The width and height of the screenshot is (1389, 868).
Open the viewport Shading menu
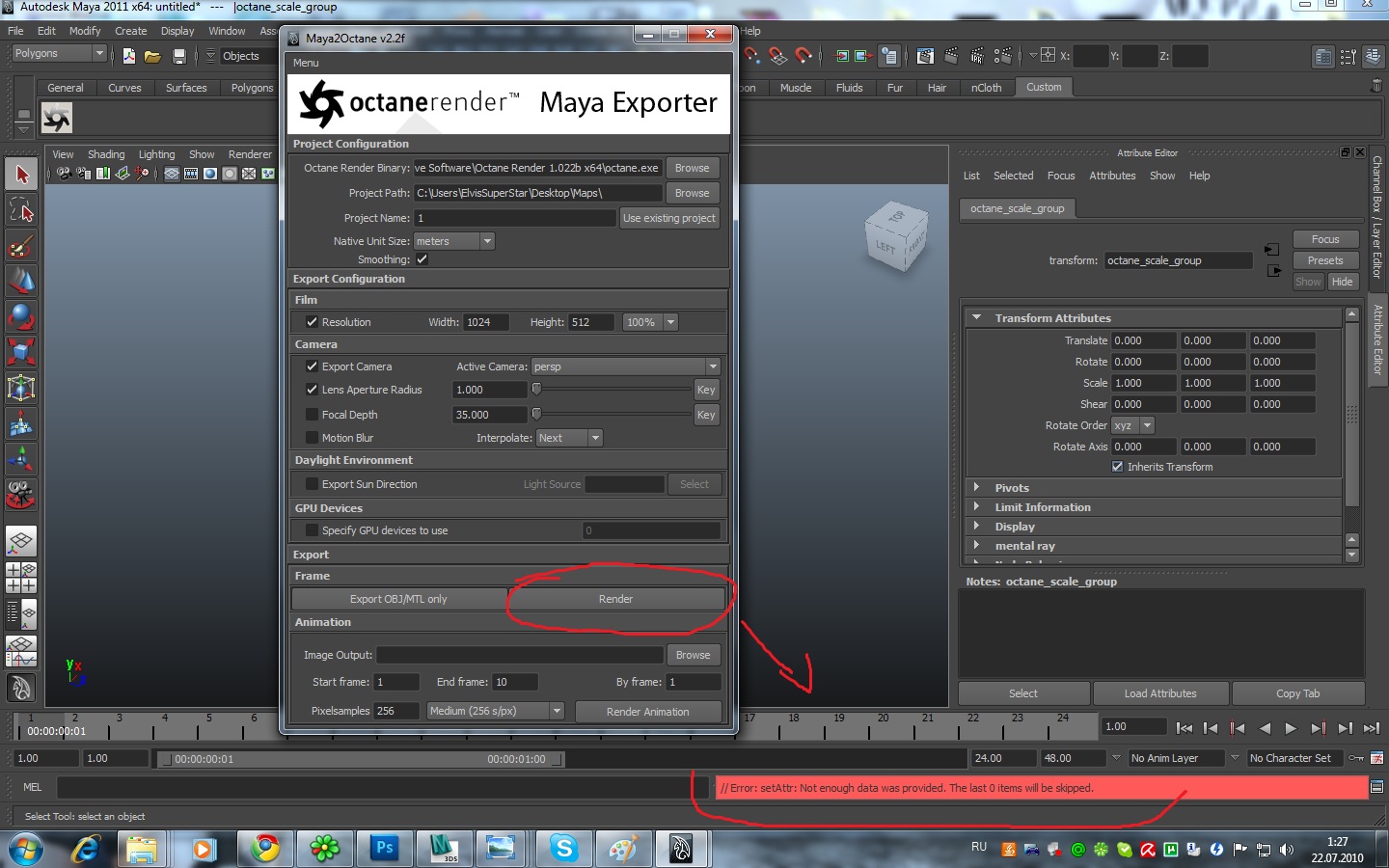point(106,154)
